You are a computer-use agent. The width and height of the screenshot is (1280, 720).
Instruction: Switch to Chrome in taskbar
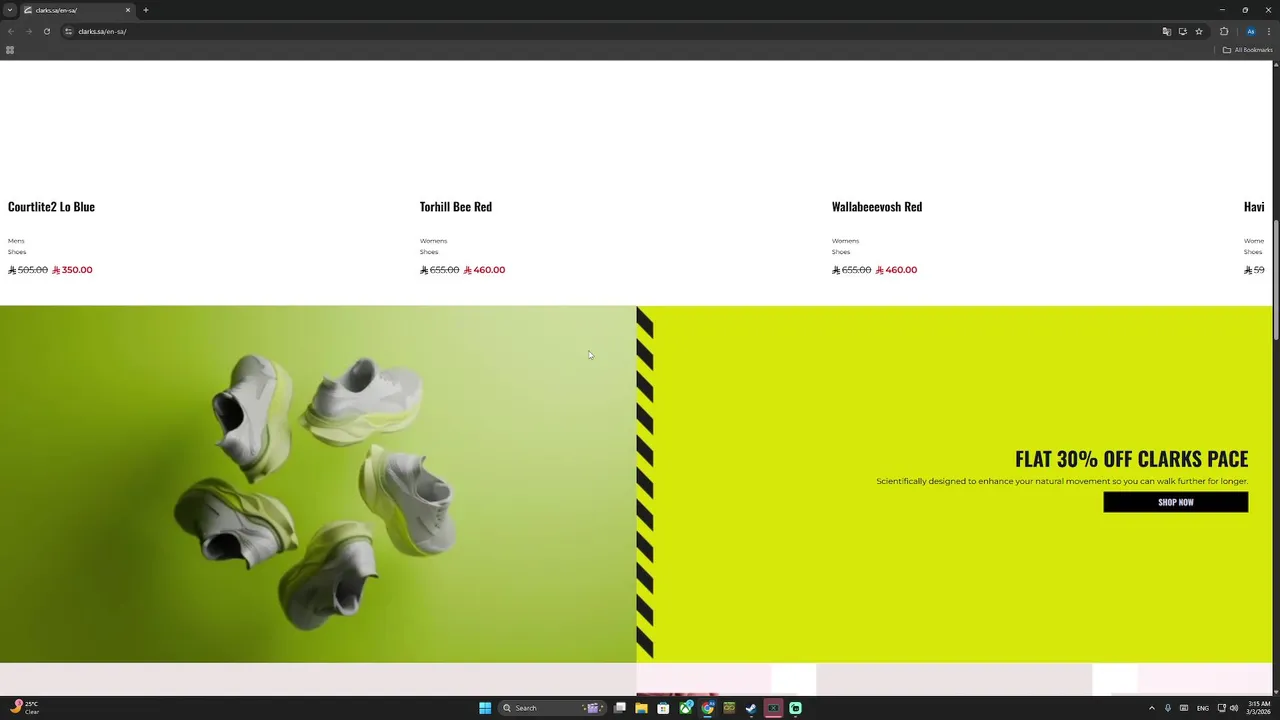click(x=708, y=708)
